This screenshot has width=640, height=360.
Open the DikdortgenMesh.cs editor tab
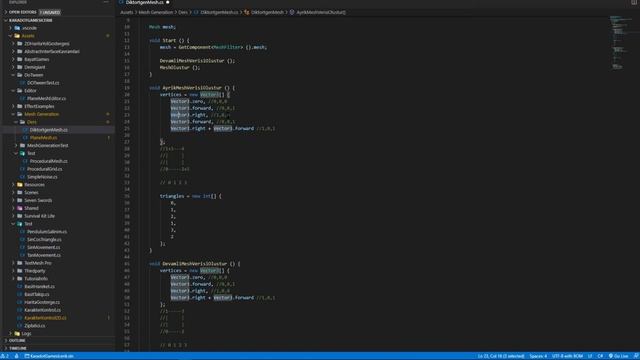point(144,2)
